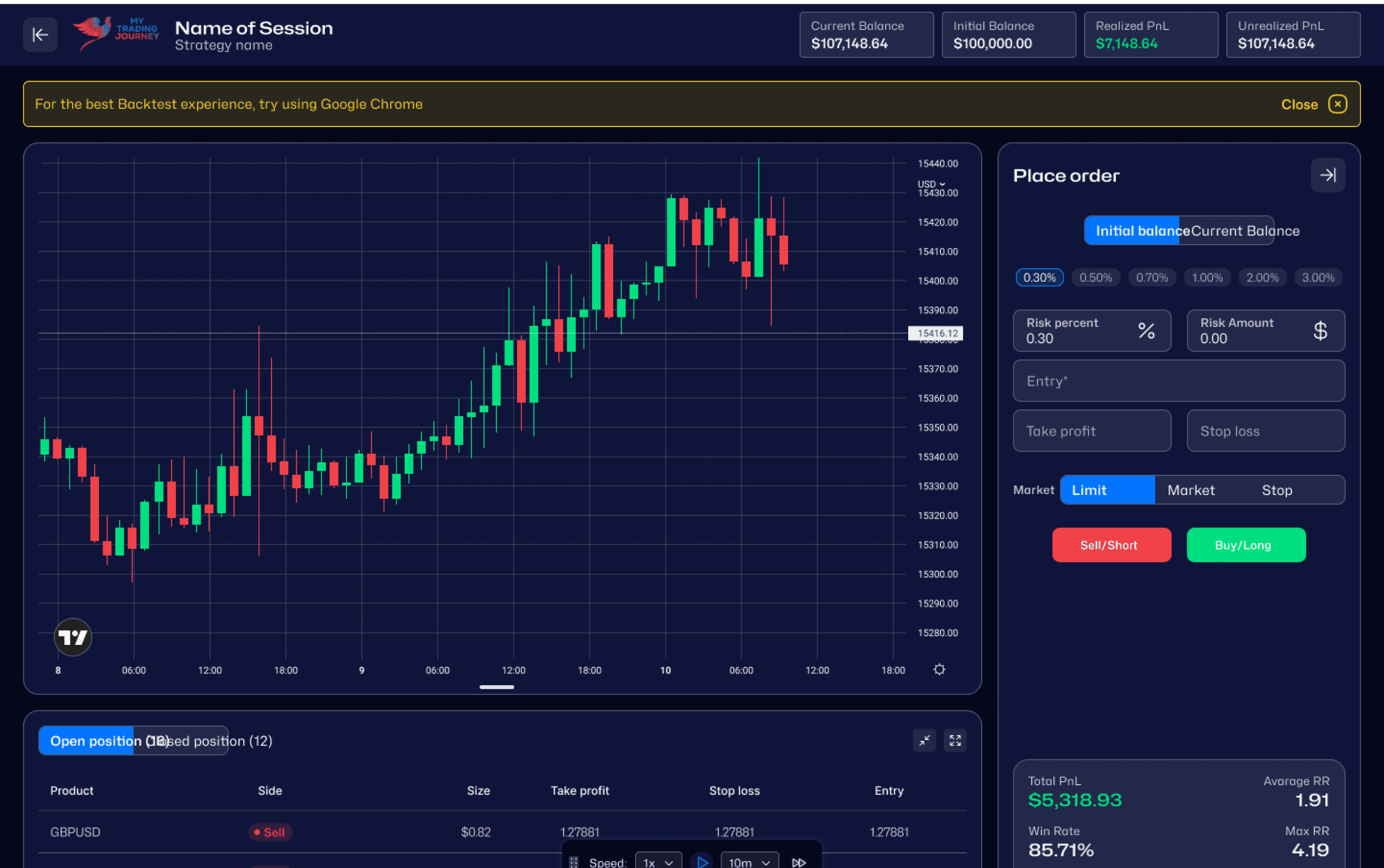Viewport: 1384px width, 868px height.
Task: Click the Product column header
Action: (x=72, y=791)
